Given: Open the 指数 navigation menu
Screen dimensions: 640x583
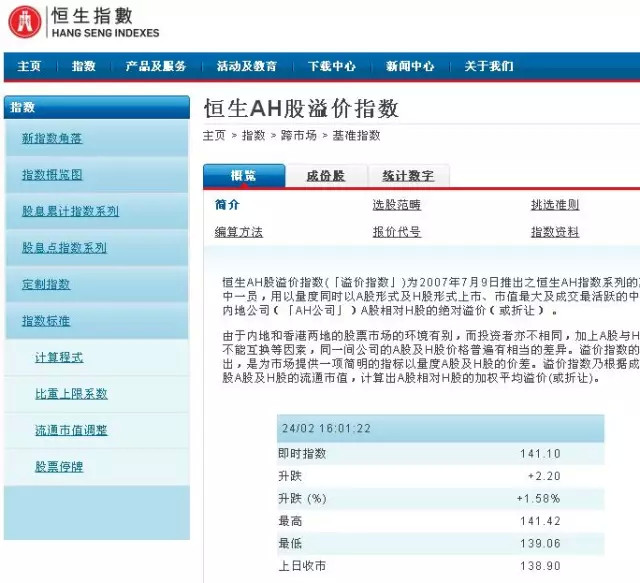Looking at the screenshot, I should (x=84, y=66).
